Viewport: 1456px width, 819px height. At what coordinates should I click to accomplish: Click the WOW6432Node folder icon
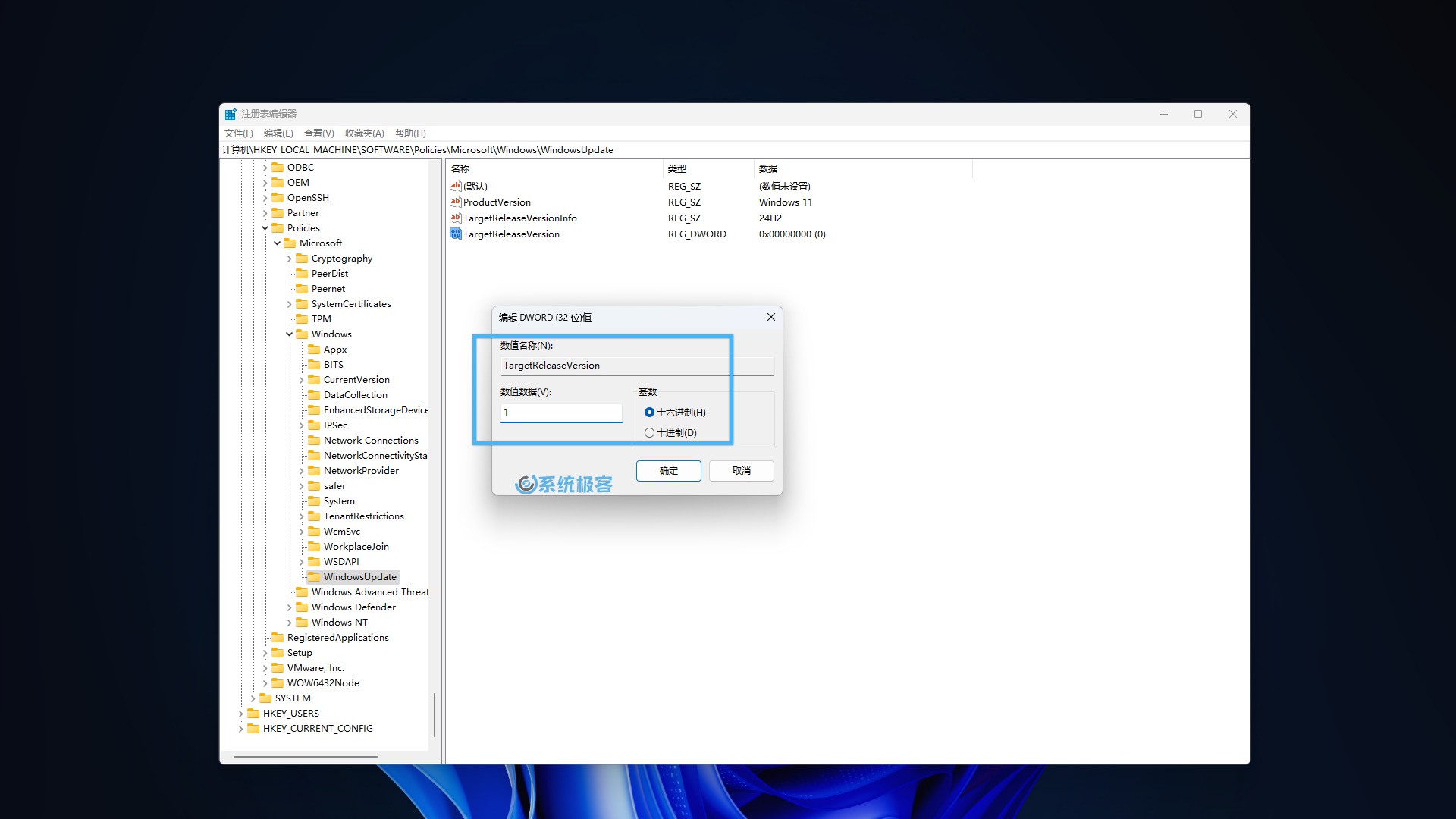tap(278, 683)
